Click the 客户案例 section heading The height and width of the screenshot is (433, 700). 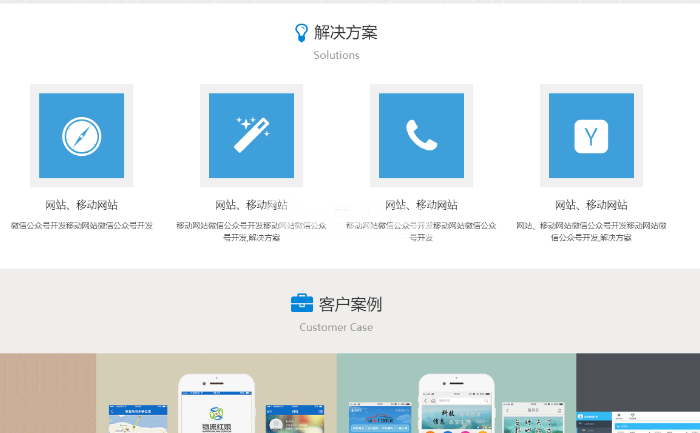[x=350, y=304]
